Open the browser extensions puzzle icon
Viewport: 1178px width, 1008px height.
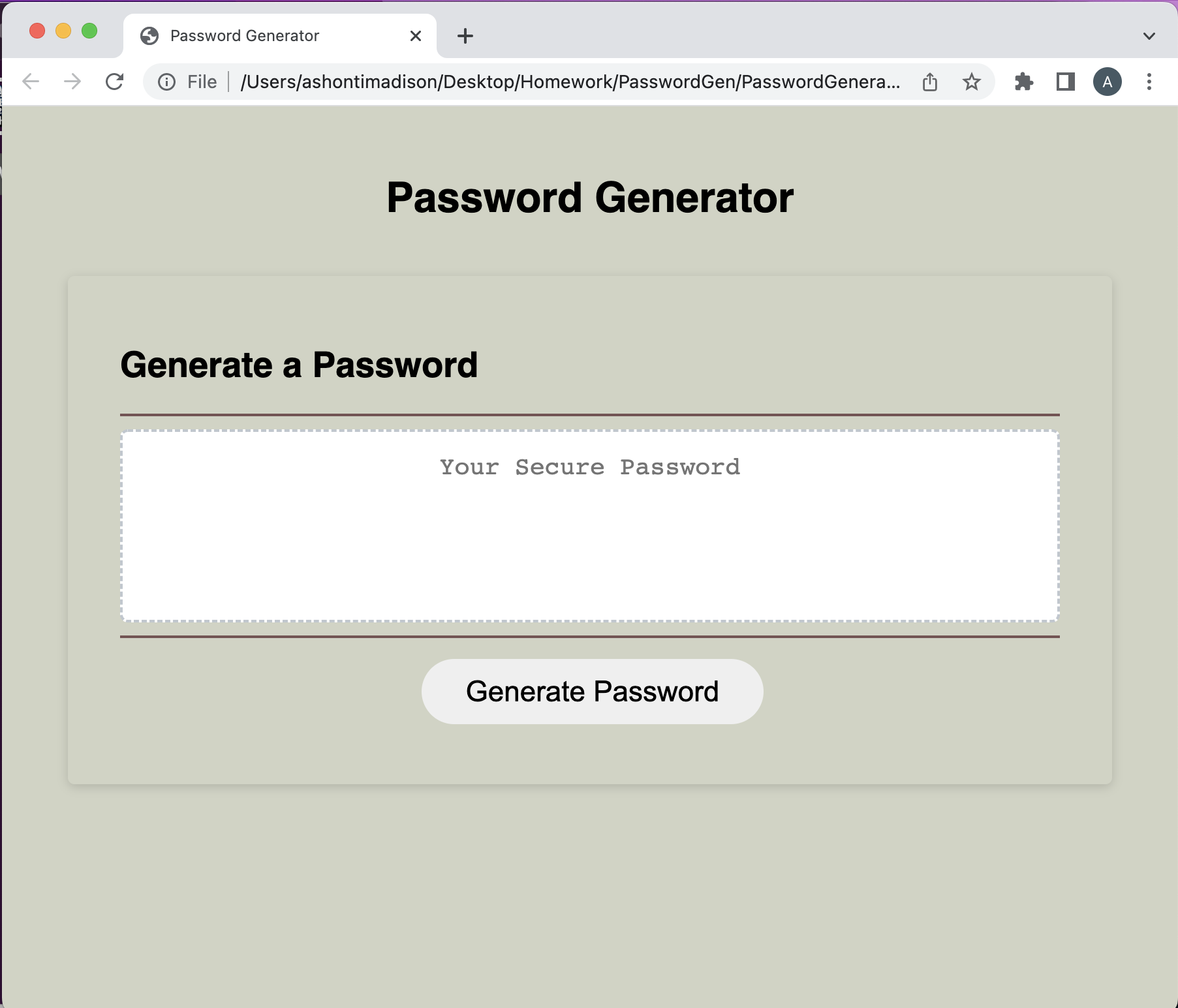pyautogui.click(x=1024, y=81)
